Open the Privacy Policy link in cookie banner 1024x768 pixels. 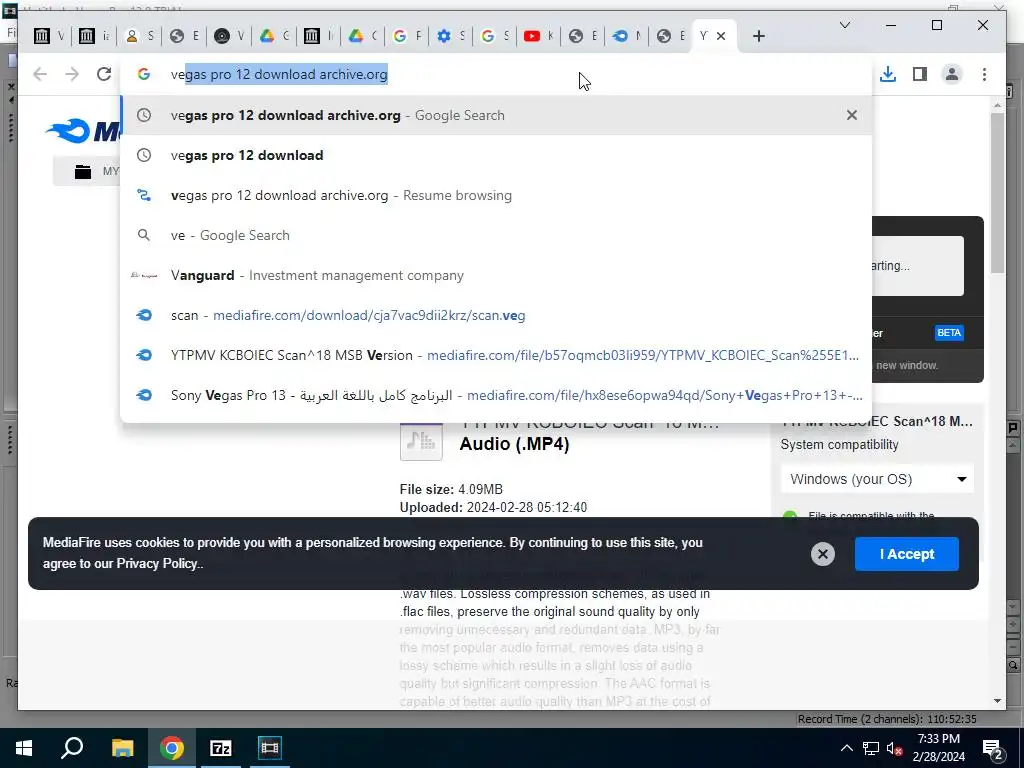tap(157, 564)
